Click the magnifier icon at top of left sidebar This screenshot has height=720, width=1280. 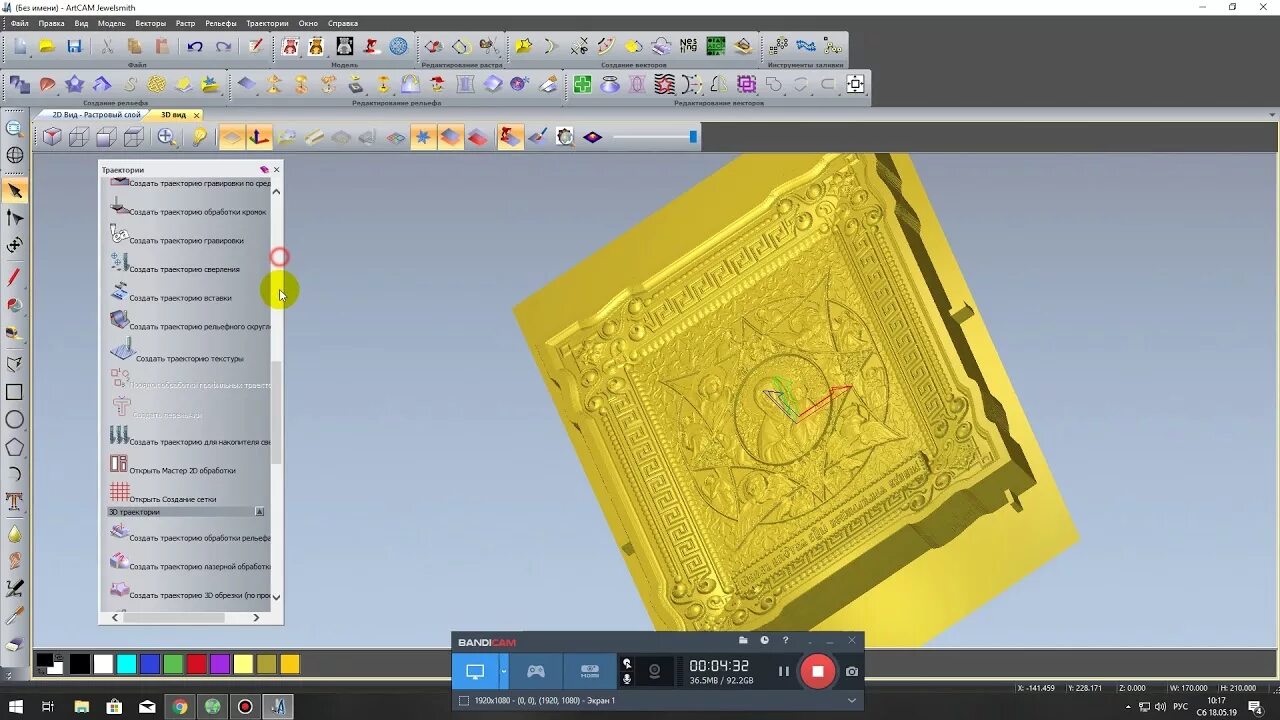click(x=15, y=128)
